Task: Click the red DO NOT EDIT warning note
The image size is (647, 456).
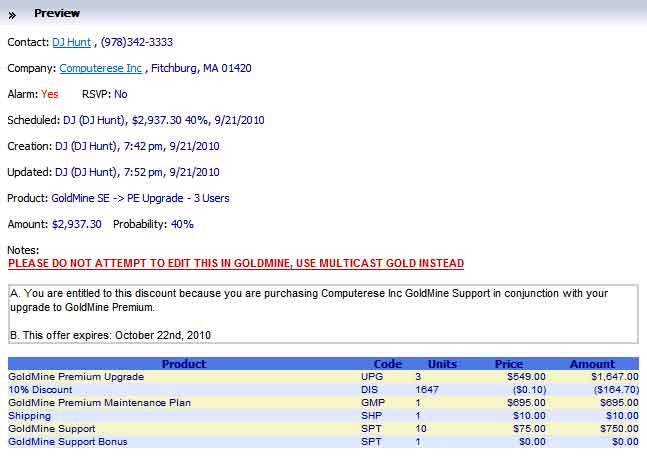Action: tap(236, 263)
